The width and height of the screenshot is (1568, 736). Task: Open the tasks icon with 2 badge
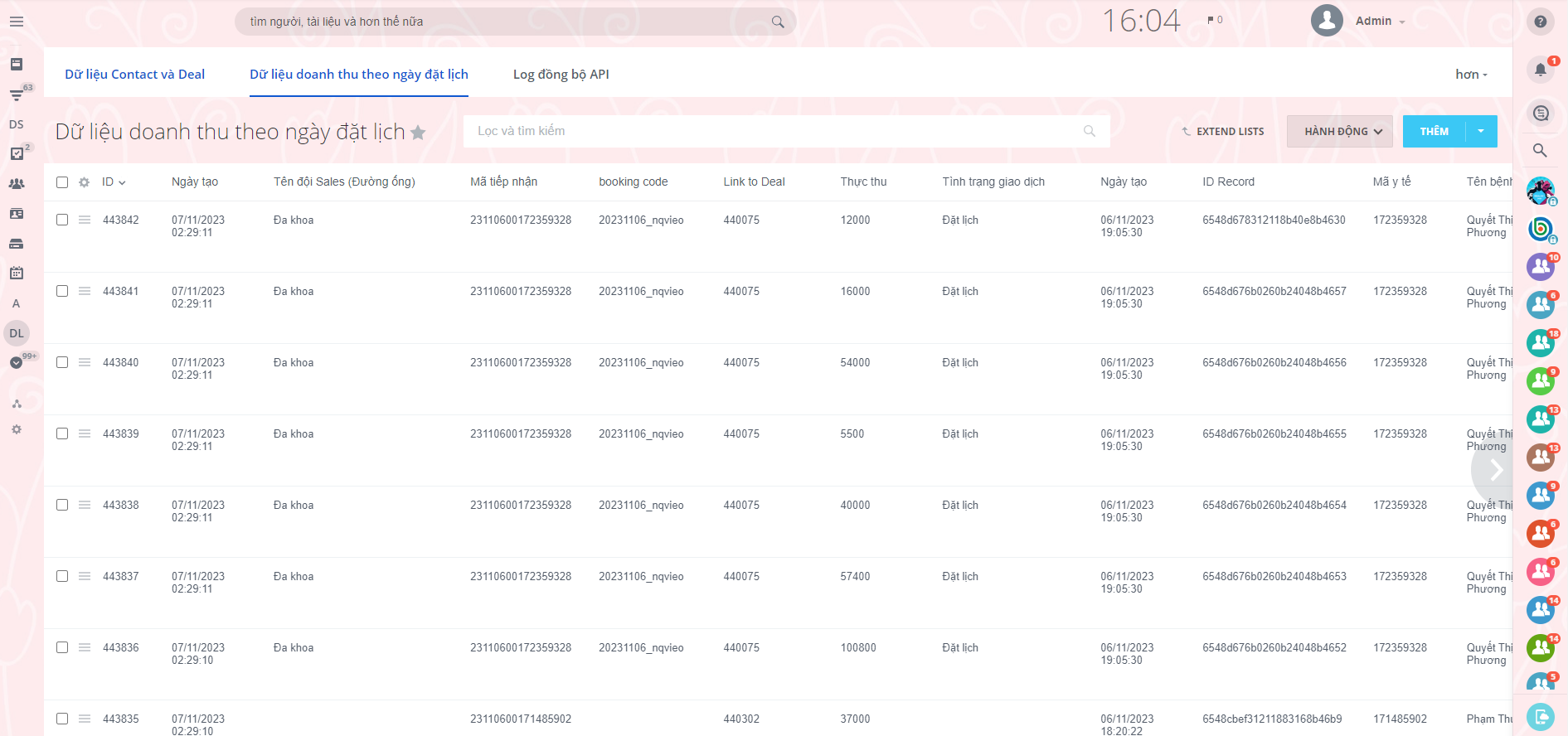tap(17, 153)
